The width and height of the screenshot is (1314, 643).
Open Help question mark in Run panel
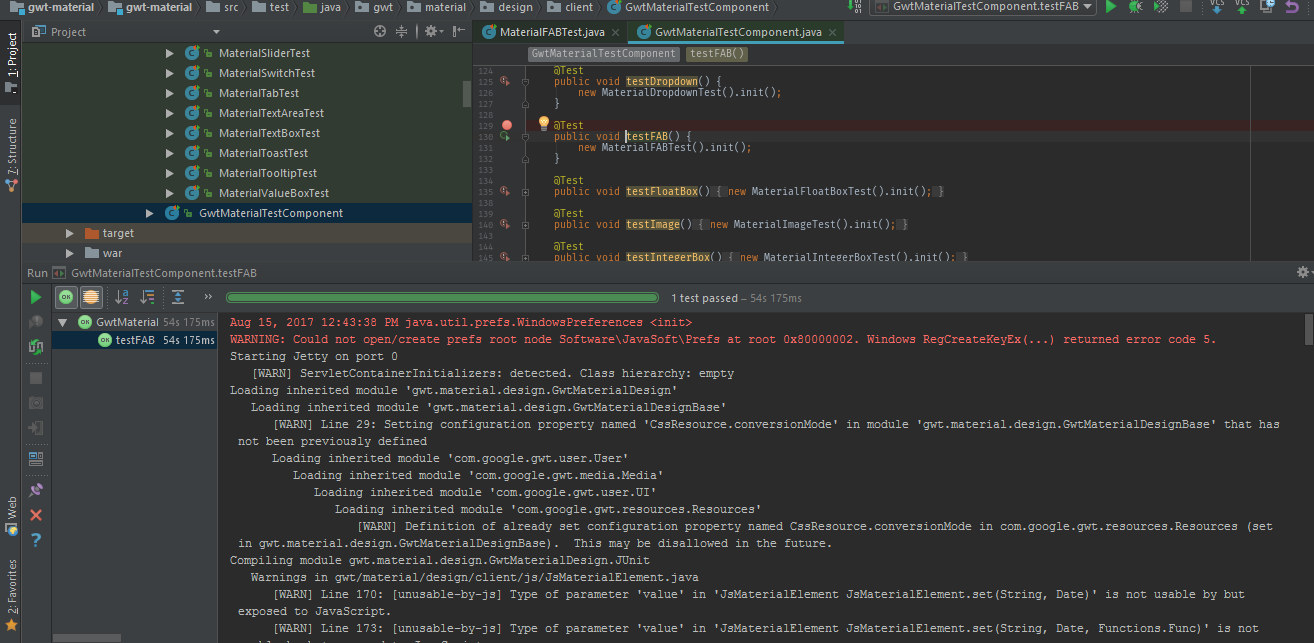coord(36,540)
